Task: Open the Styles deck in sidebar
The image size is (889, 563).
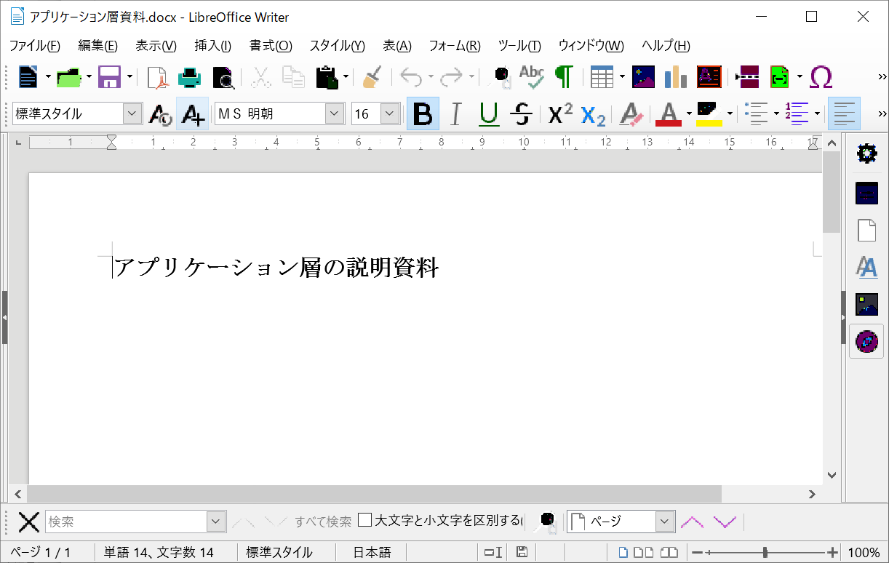Action: (866, 267)
